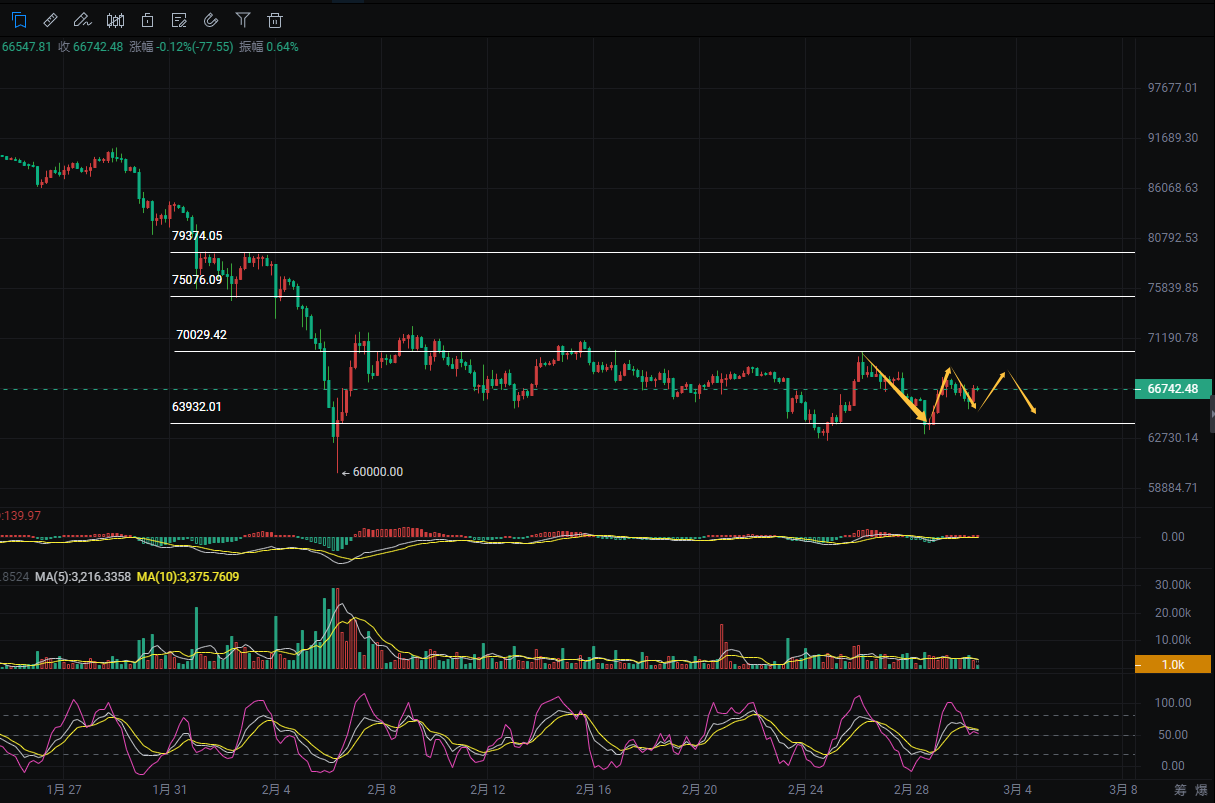The image size is (1215, 803).
Task: Click the blue bookmark icon in toolbar
Action: click(x=18, y=19)
